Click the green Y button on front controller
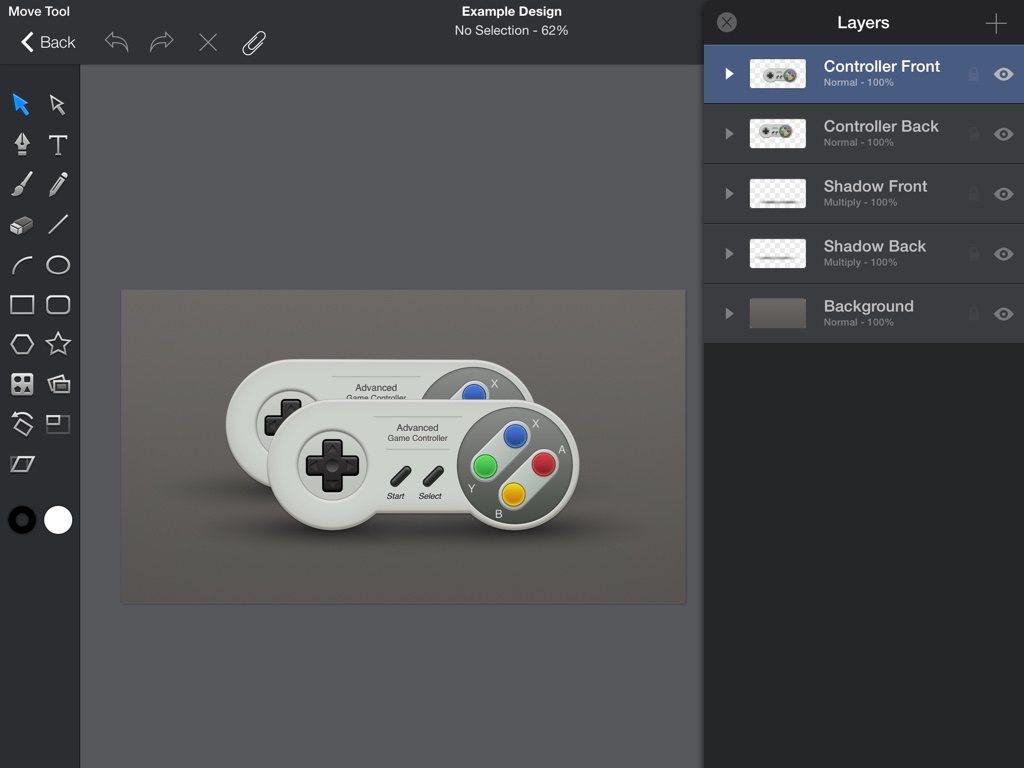This screenshot has height=768, width=1024. (485, 466)
